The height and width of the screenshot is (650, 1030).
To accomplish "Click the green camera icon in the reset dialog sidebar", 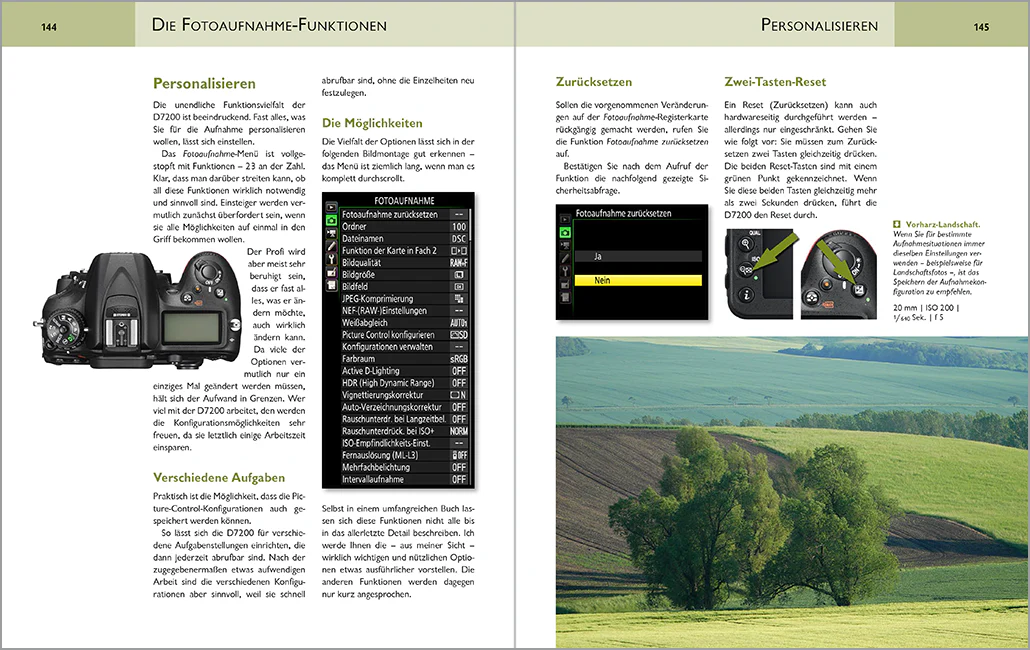I will tap(564, 232).
